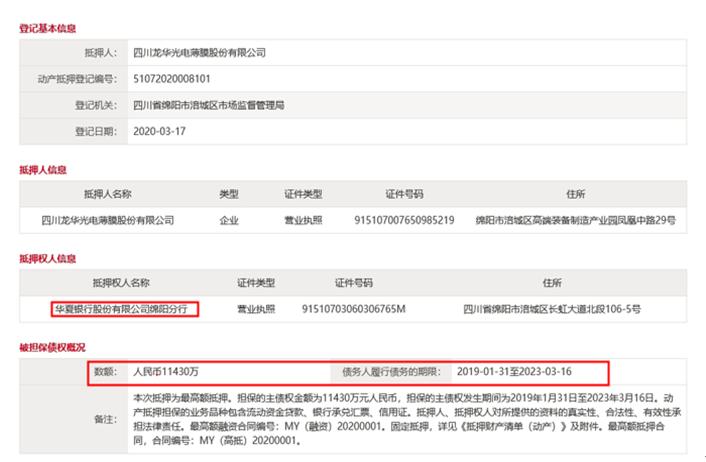The width and height of the screenshot is (706, 462).
Task: Click 证件类型 header in mortgagor table
Action: pyautogui.click(x=303, y=194)
